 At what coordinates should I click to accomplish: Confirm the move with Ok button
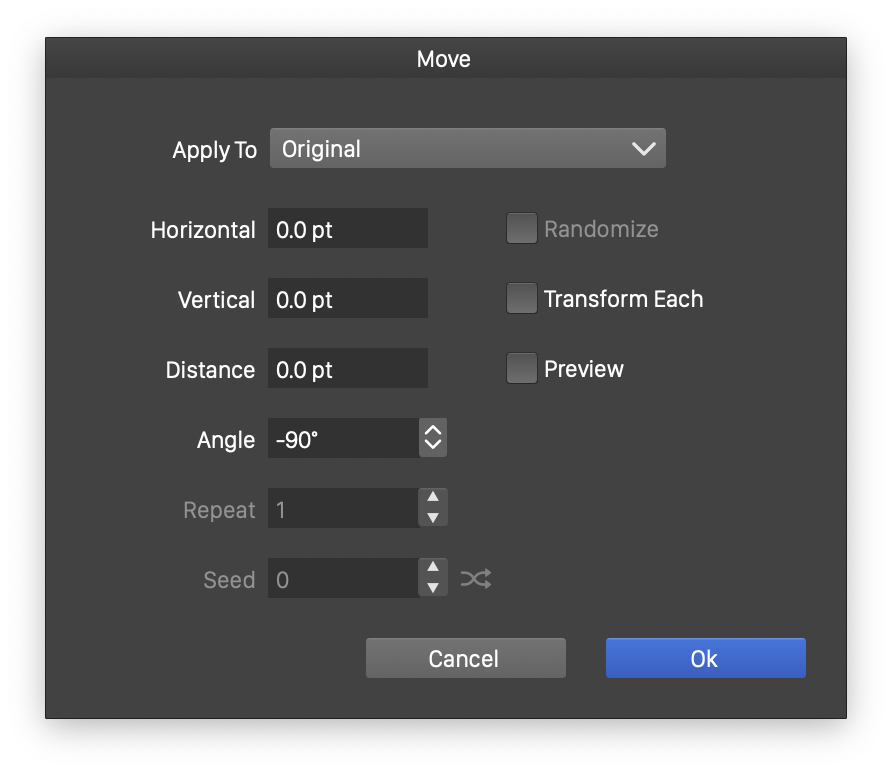click(x=705, y=658)
